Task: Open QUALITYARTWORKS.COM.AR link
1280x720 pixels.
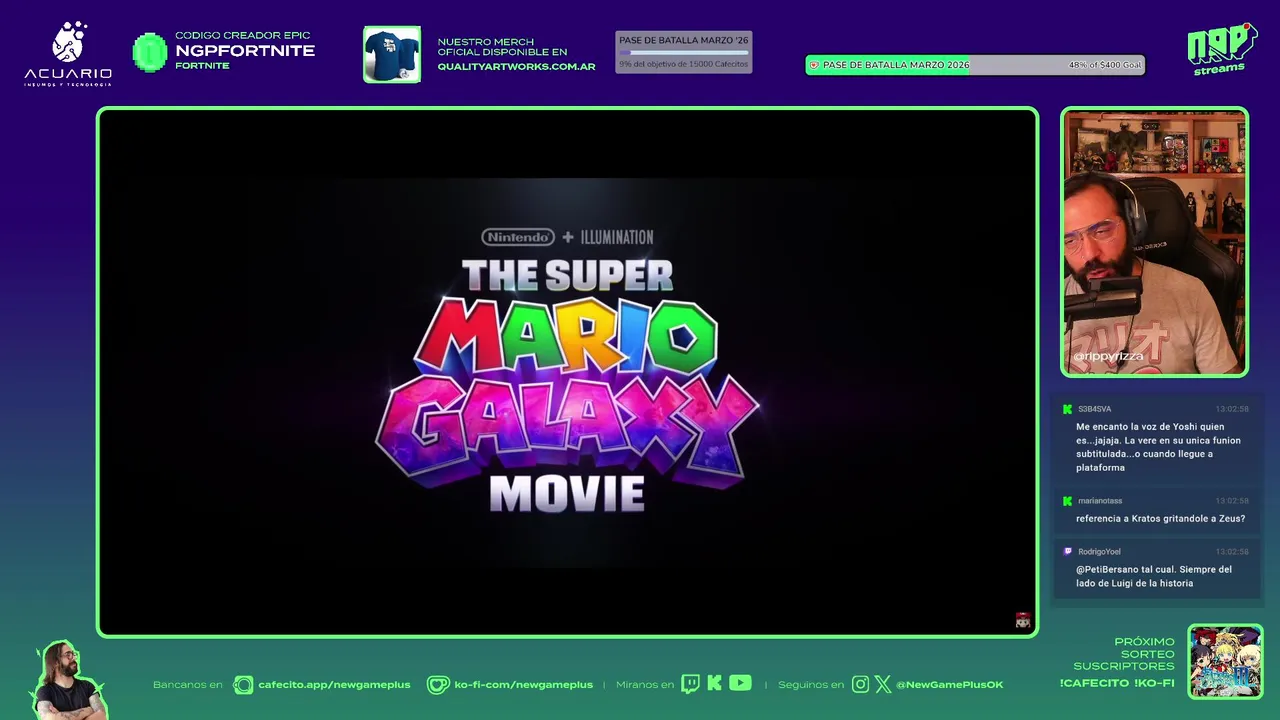Action: pos(516,67)
